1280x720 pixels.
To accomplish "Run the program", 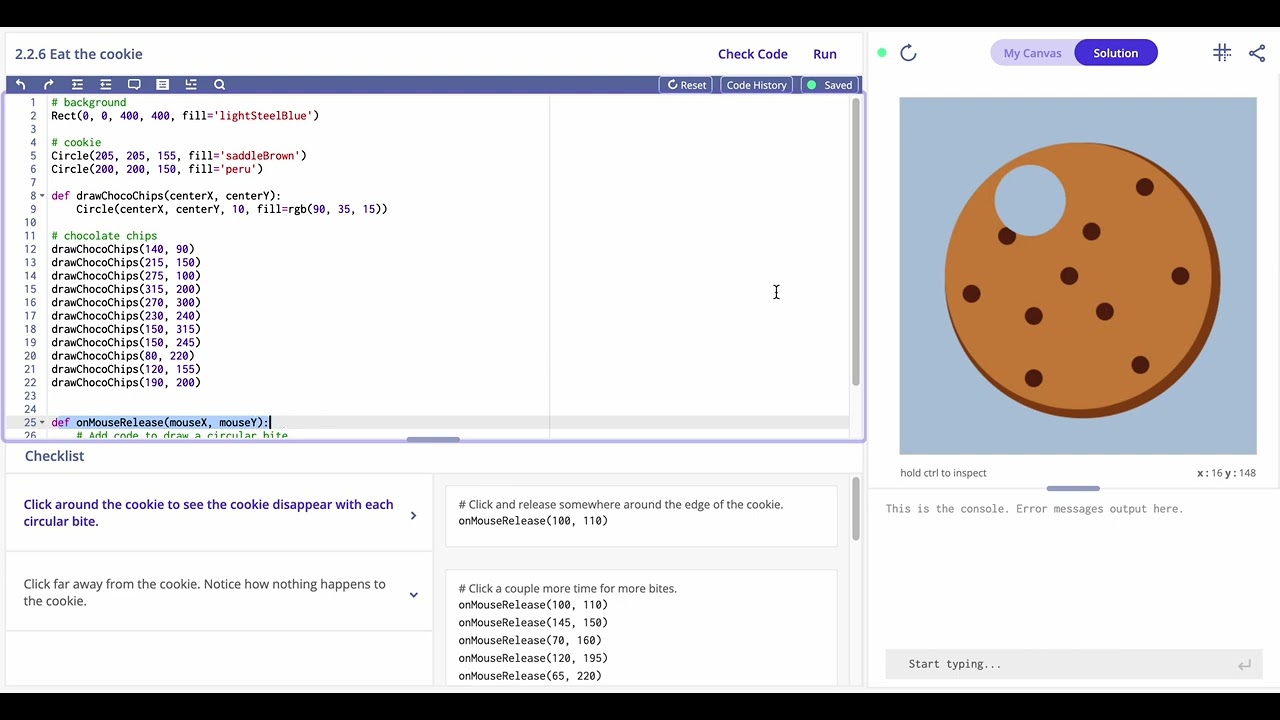I will click(x=824, y=54).
